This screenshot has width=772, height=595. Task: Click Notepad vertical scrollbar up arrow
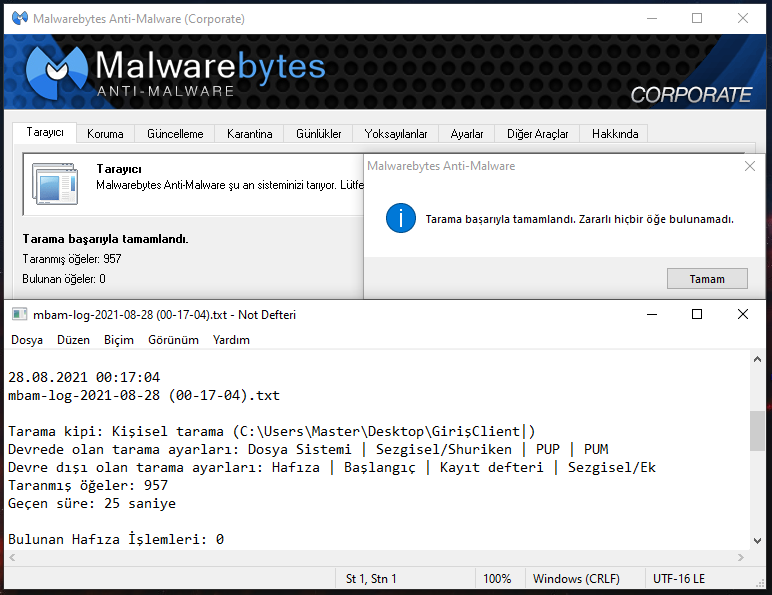757,359
